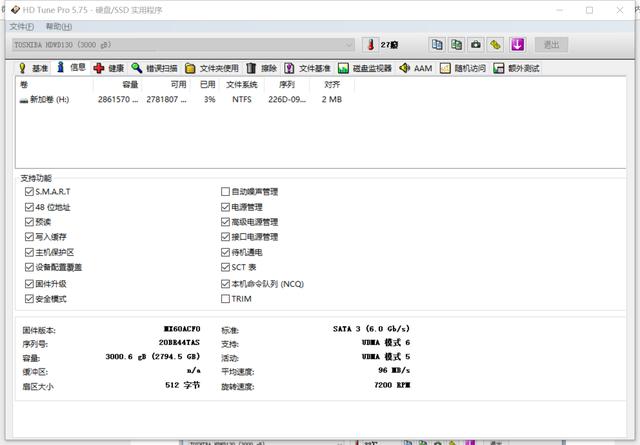
Task: Toggle the S.M.A.R.T checkbox
Action: pos(29,191)
